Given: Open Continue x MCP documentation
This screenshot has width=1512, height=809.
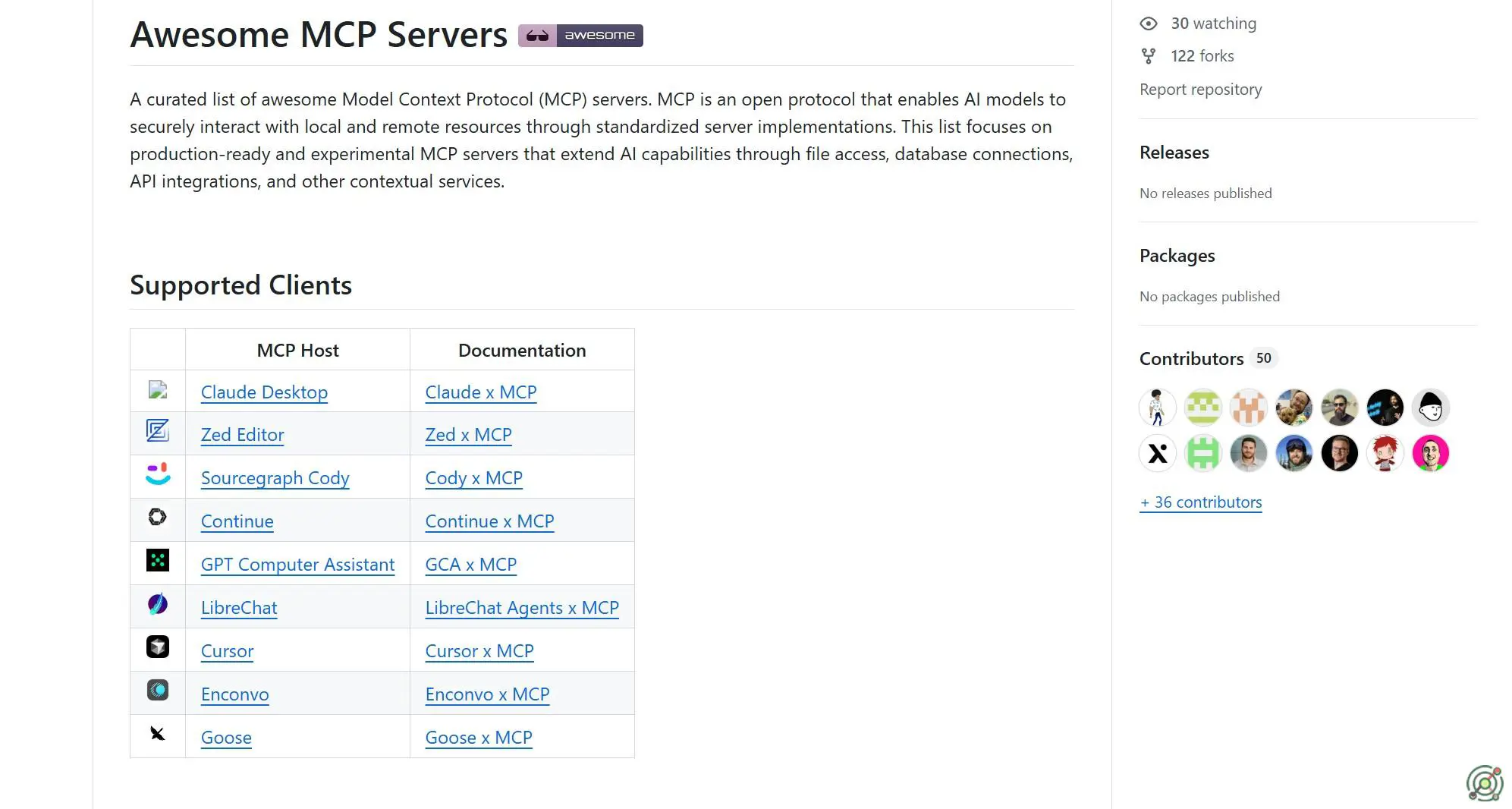Looking at the screenshot, I should coord(489,521).
